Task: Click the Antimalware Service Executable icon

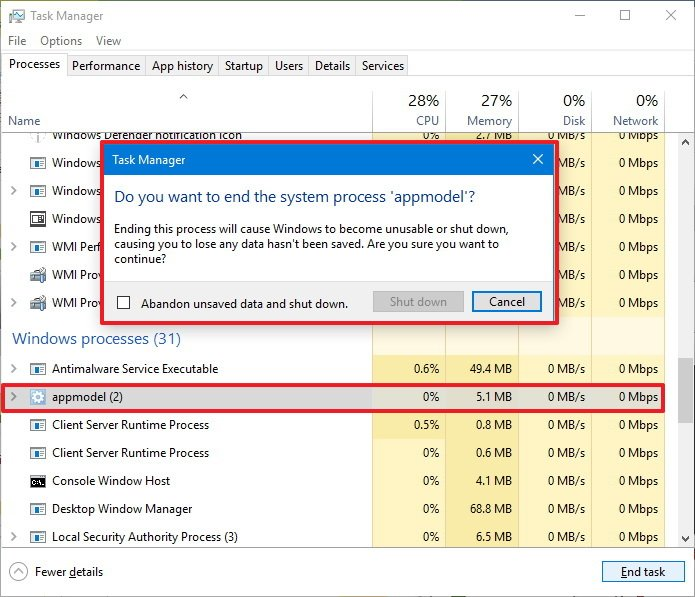Action: (38, 369)
